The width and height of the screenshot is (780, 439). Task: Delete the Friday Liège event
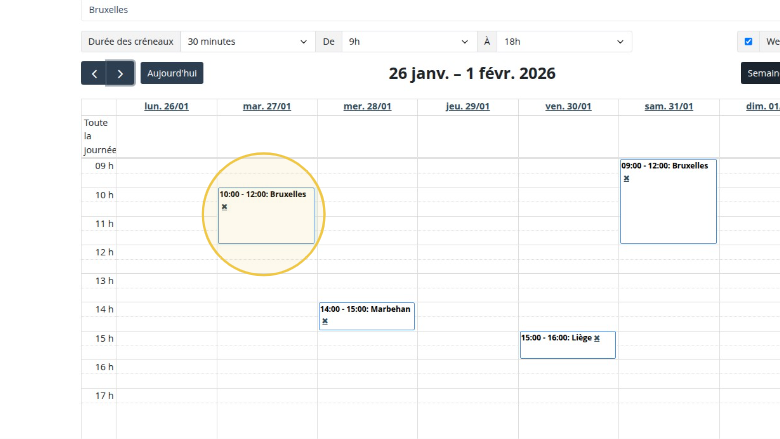tap(597, 338)
